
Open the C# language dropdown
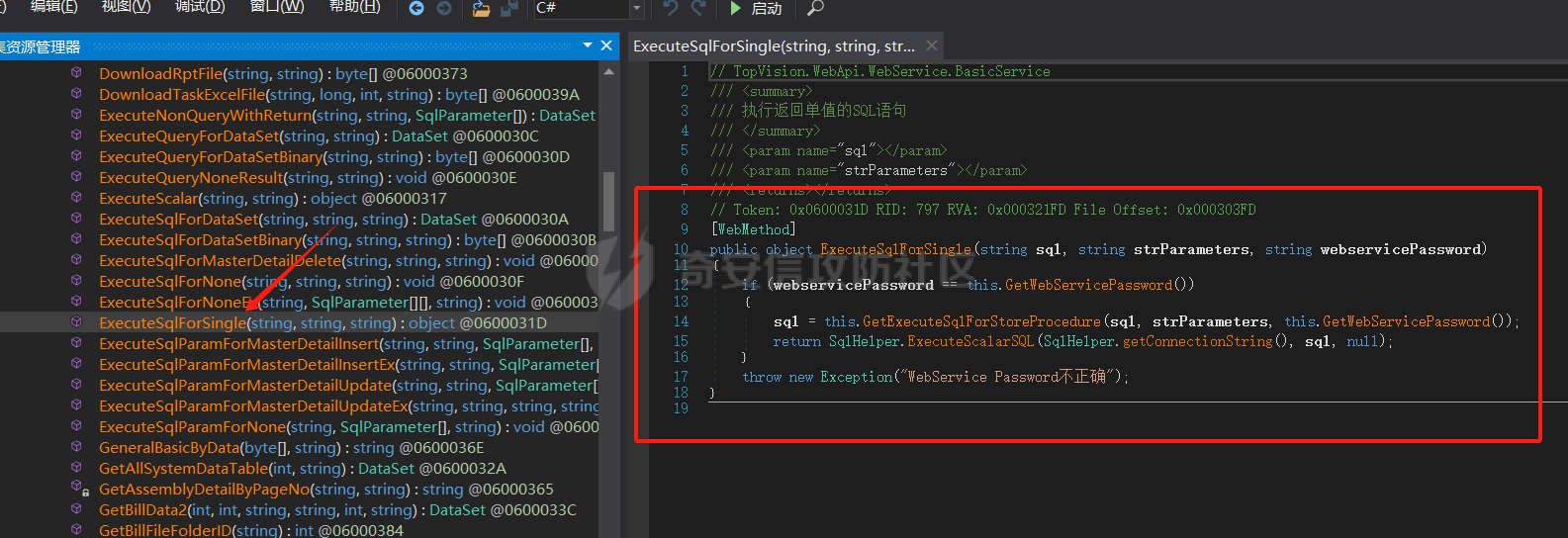[x=637, y=9]
